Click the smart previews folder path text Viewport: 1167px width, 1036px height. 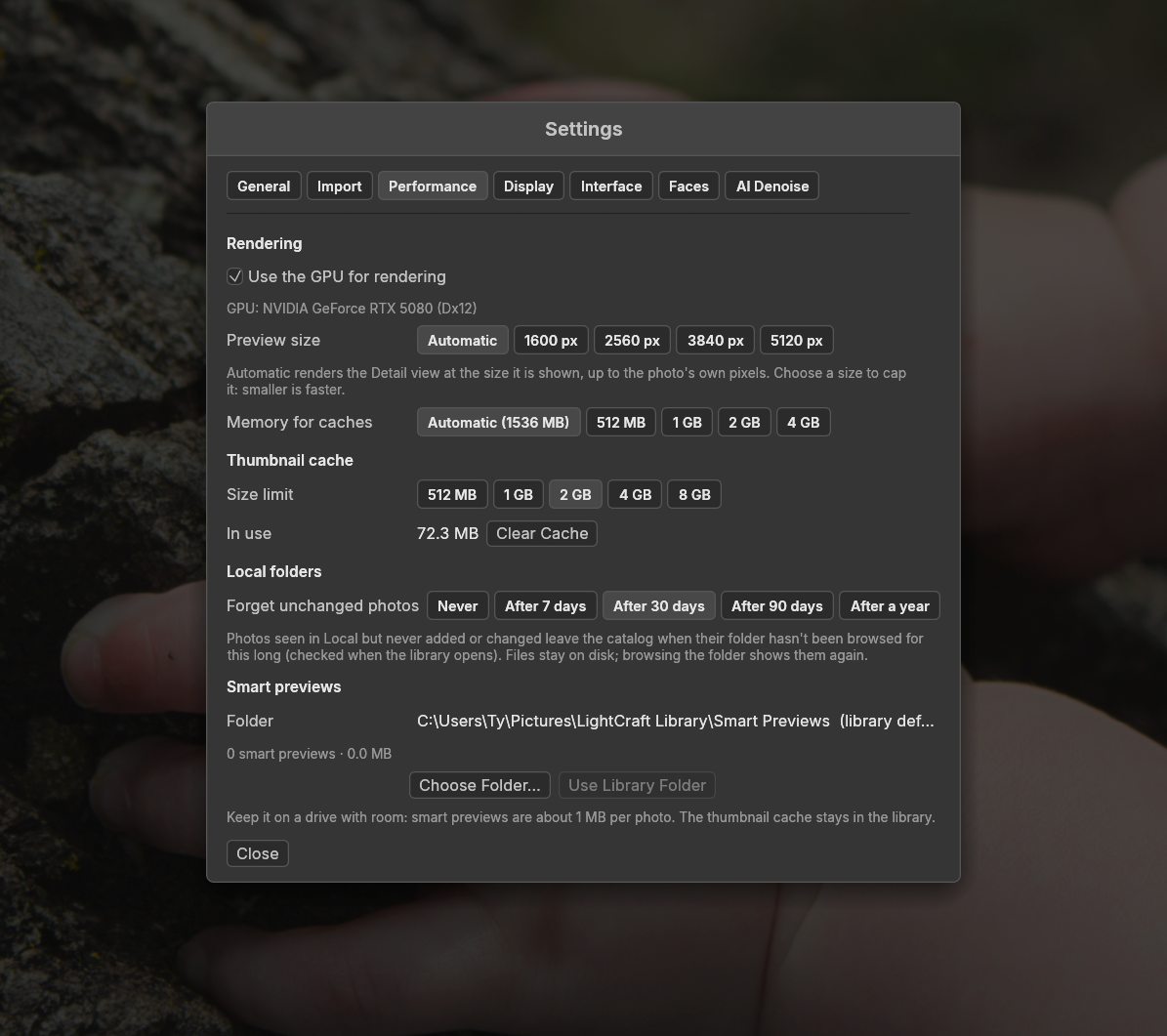pyautogui.click(x=675, y=722)
